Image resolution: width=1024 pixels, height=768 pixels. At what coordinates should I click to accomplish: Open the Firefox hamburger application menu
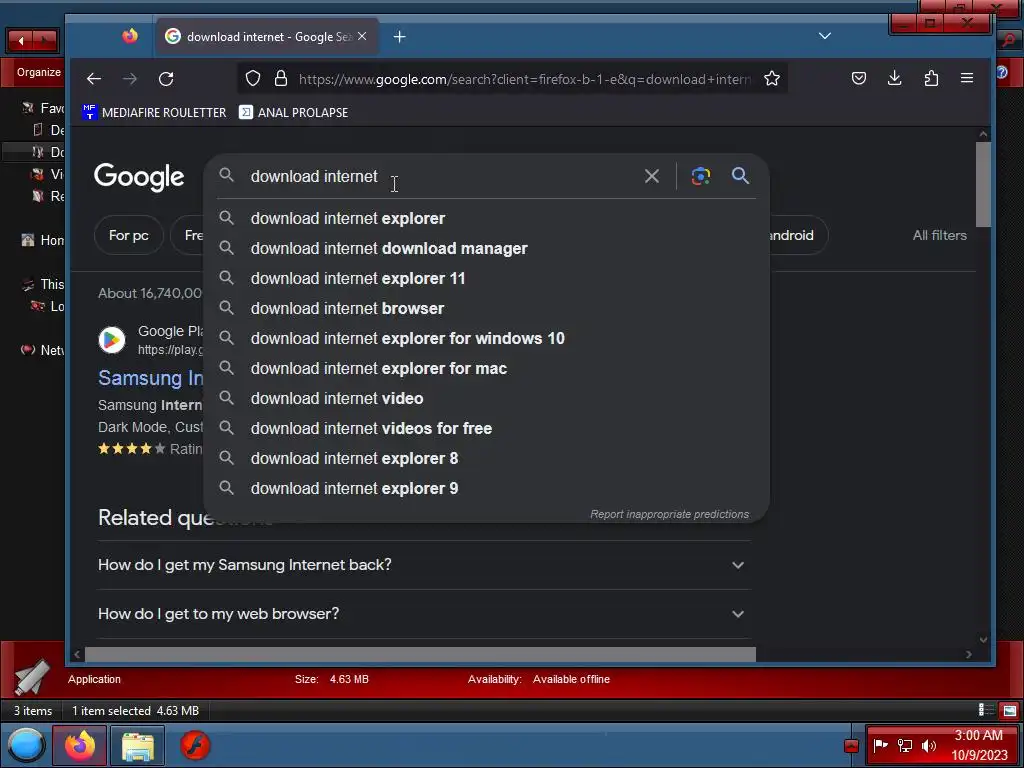967,78
